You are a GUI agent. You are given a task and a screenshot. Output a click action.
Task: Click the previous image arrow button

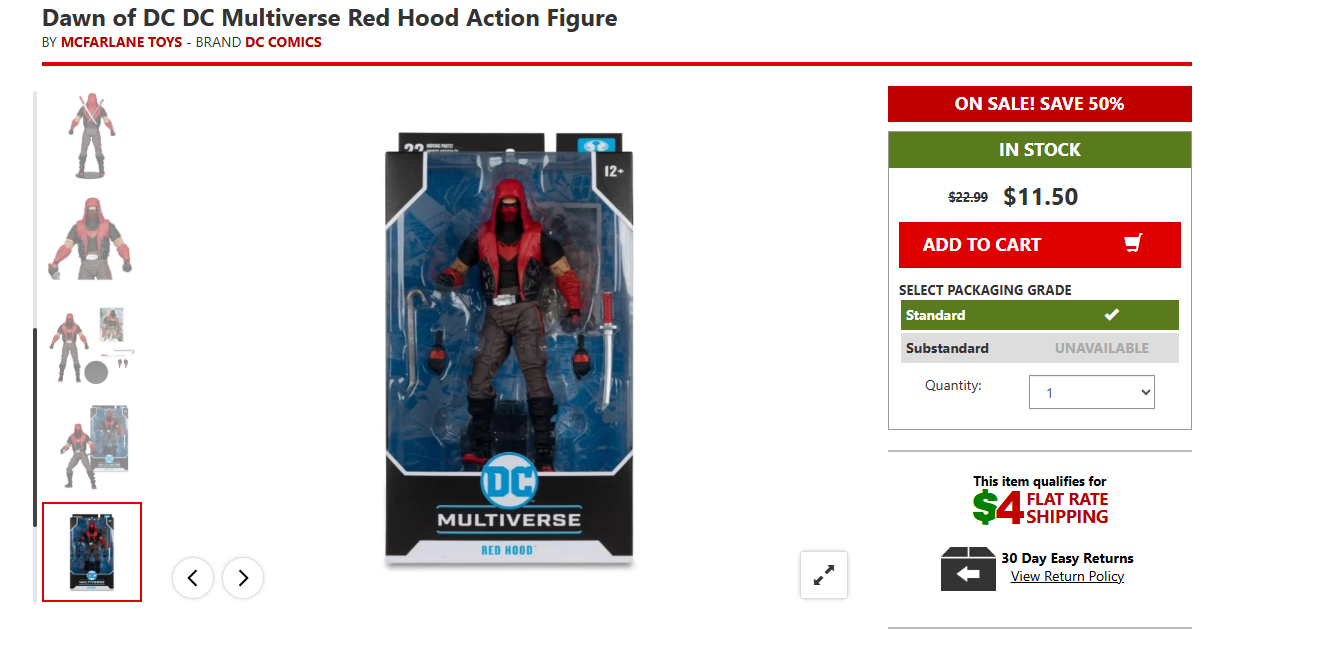193,577
